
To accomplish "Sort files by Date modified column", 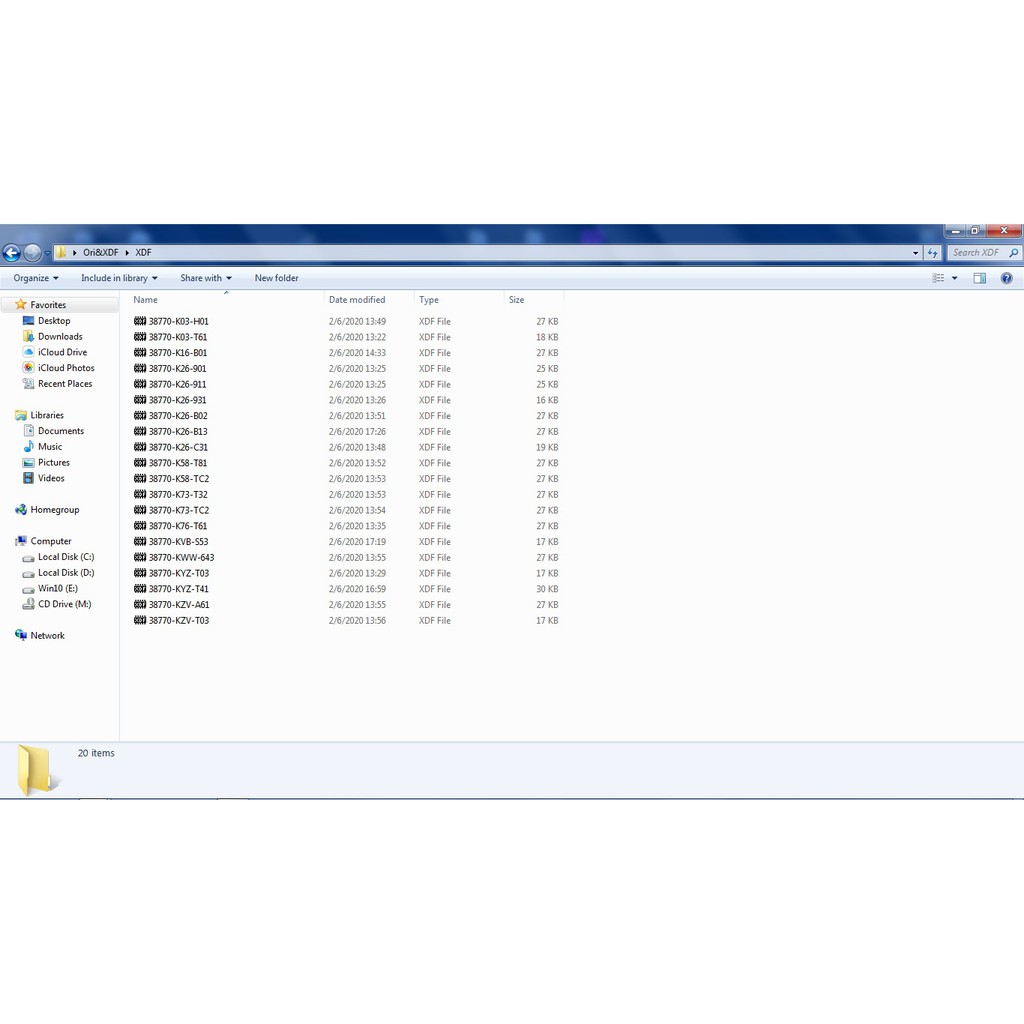I will coord(357,300).
